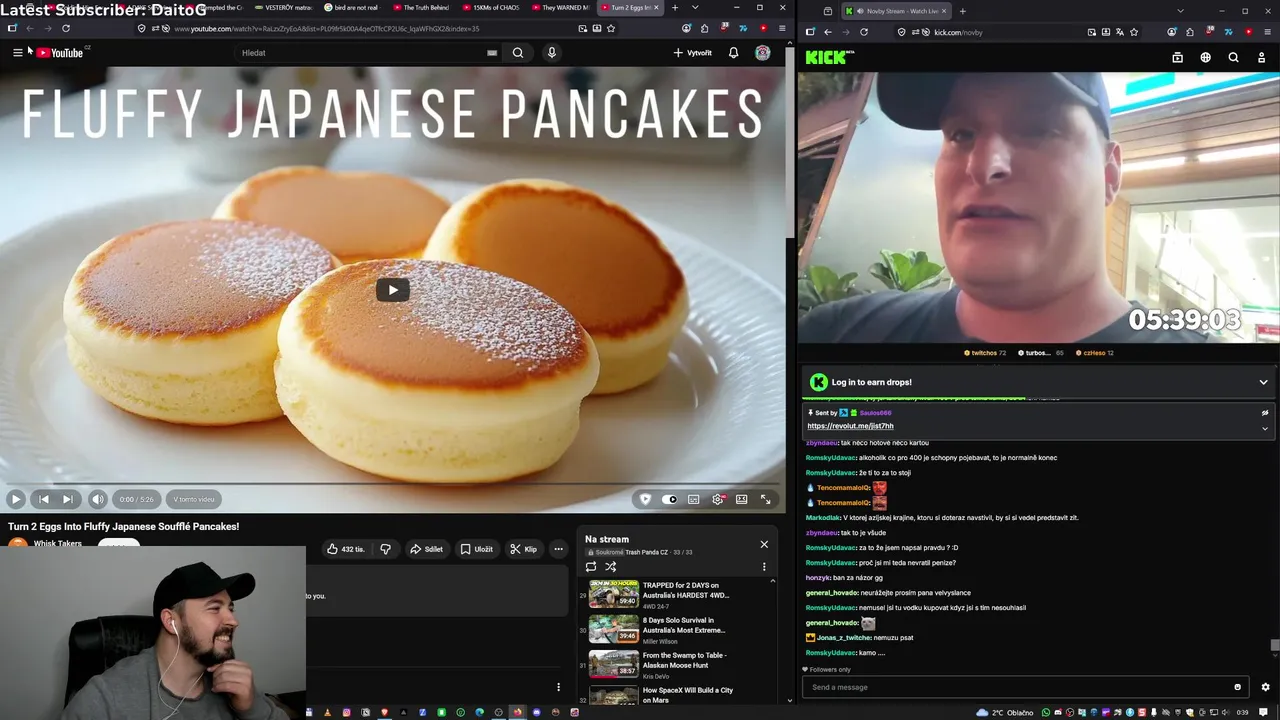Open the Na stream playlist options menu
Viewport: 1280px width, 720px height.
pyautogui.click(x=764, y=567)
